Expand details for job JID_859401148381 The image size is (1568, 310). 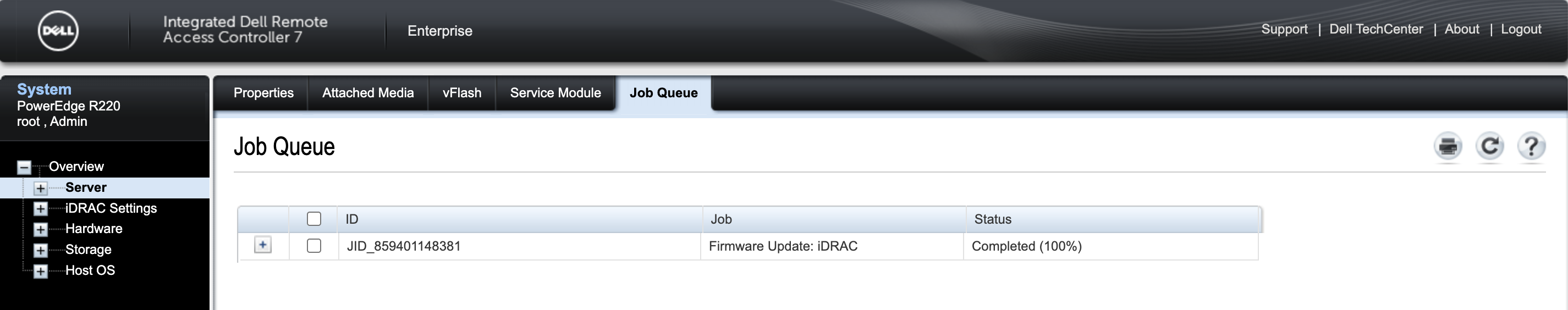click(262, 245)
